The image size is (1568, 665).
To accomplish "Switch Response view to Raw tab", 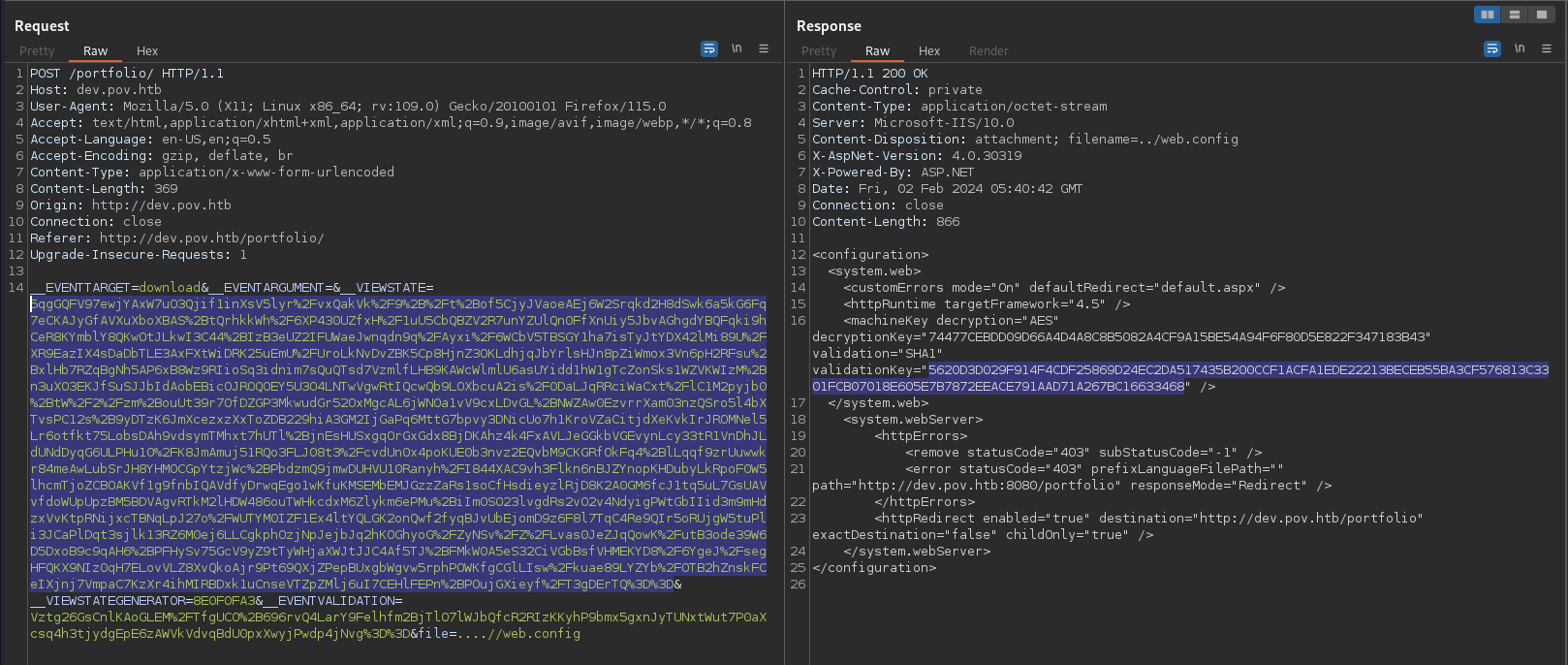I will click(x=877, y=50).
